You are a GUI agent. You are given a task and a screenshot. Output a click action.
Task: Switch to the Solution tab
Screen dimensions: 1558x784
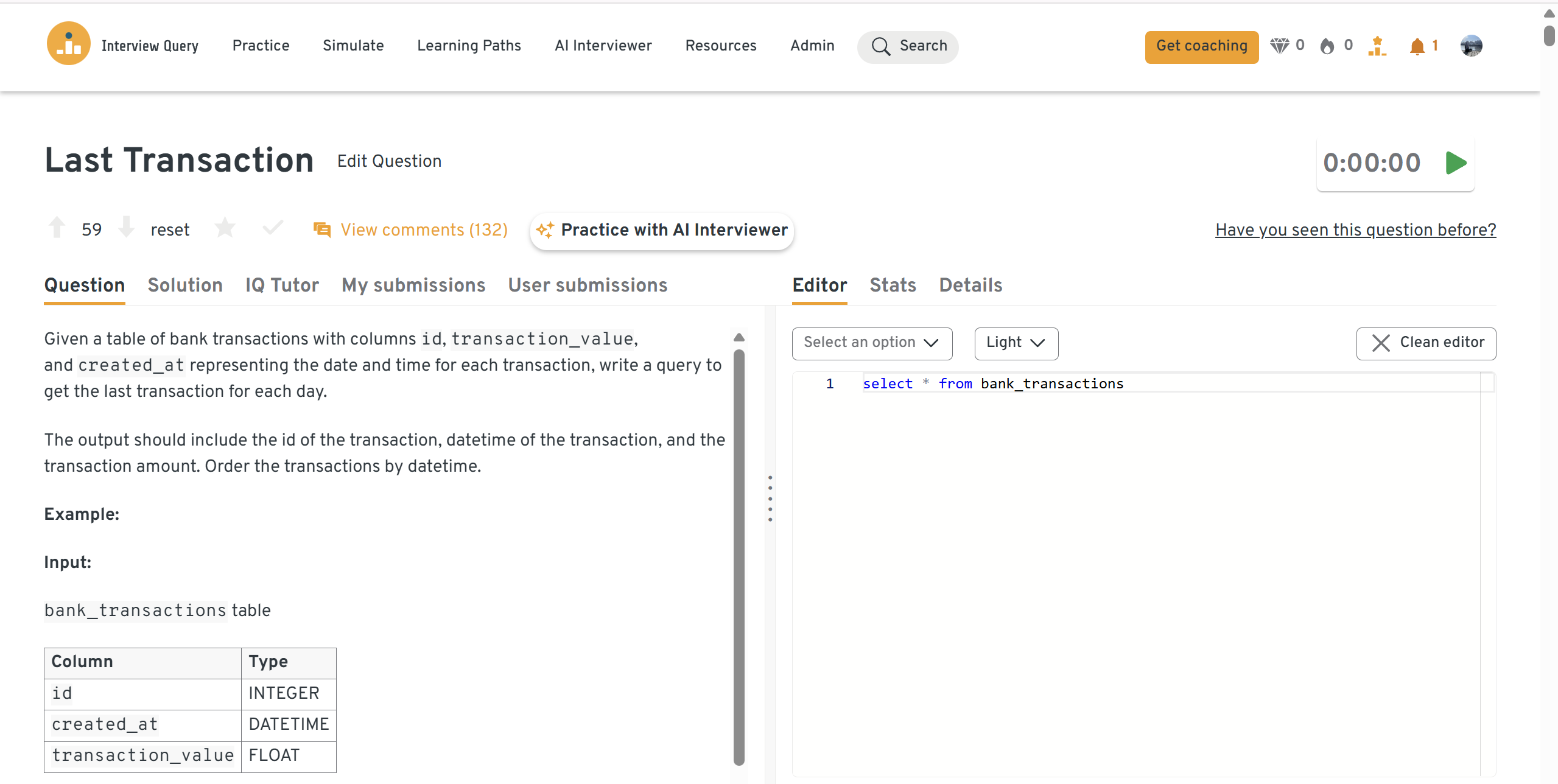[185, 285]
